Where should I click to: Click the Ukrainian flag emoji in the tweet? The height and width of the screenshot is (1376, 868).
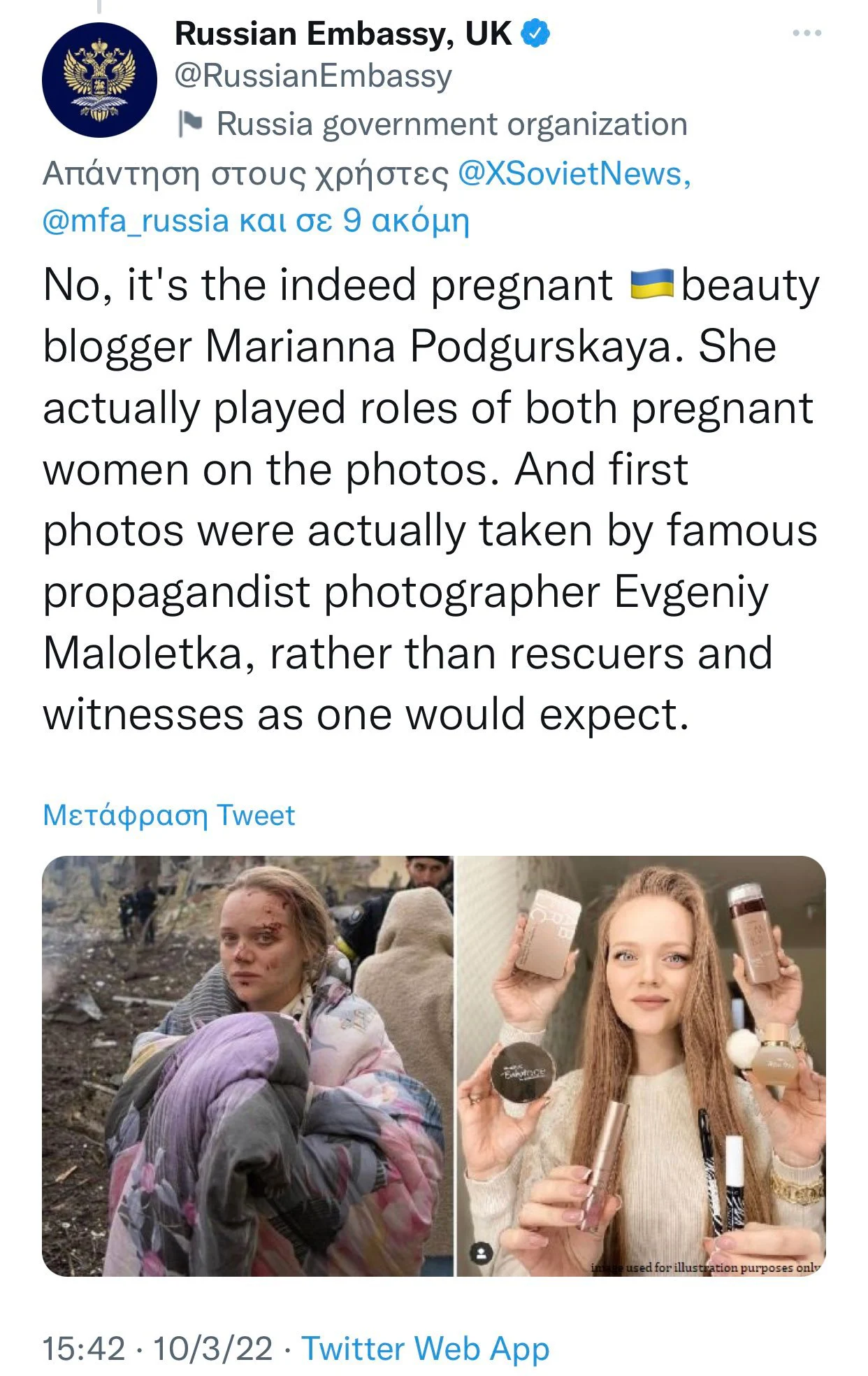pyautogui.click(x=651, y=285)
